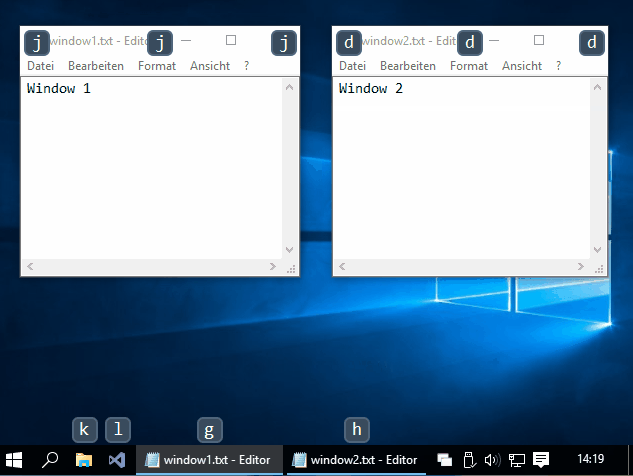This screenshot has width=633, height=476.
Task: Open File Explorer from the taskbar
Action: pos(85,460)
